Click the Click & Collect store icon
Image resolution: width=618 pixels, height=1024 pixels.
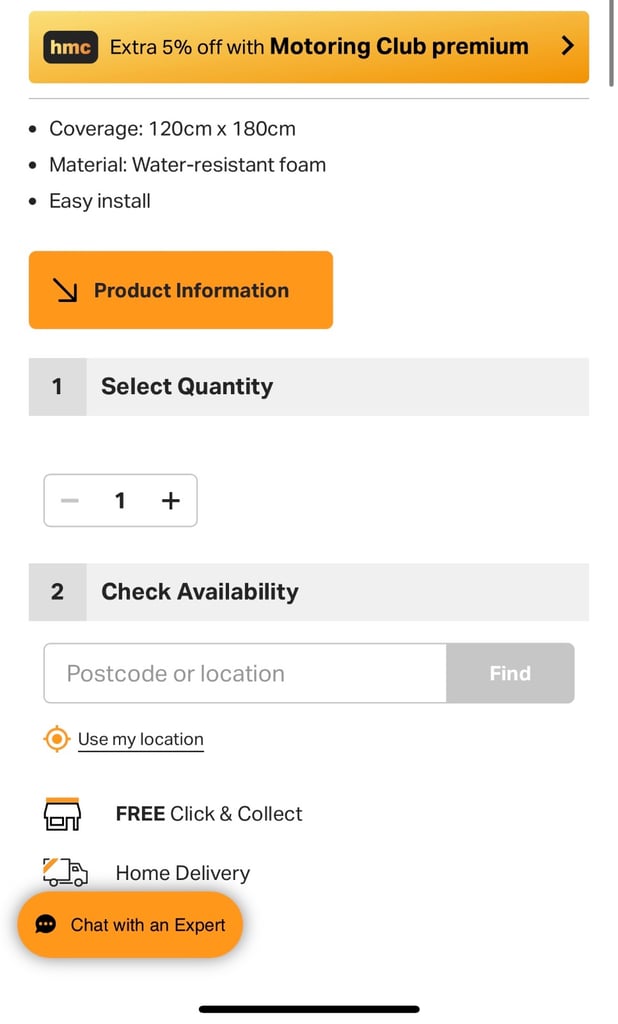[x=62, y=814]
